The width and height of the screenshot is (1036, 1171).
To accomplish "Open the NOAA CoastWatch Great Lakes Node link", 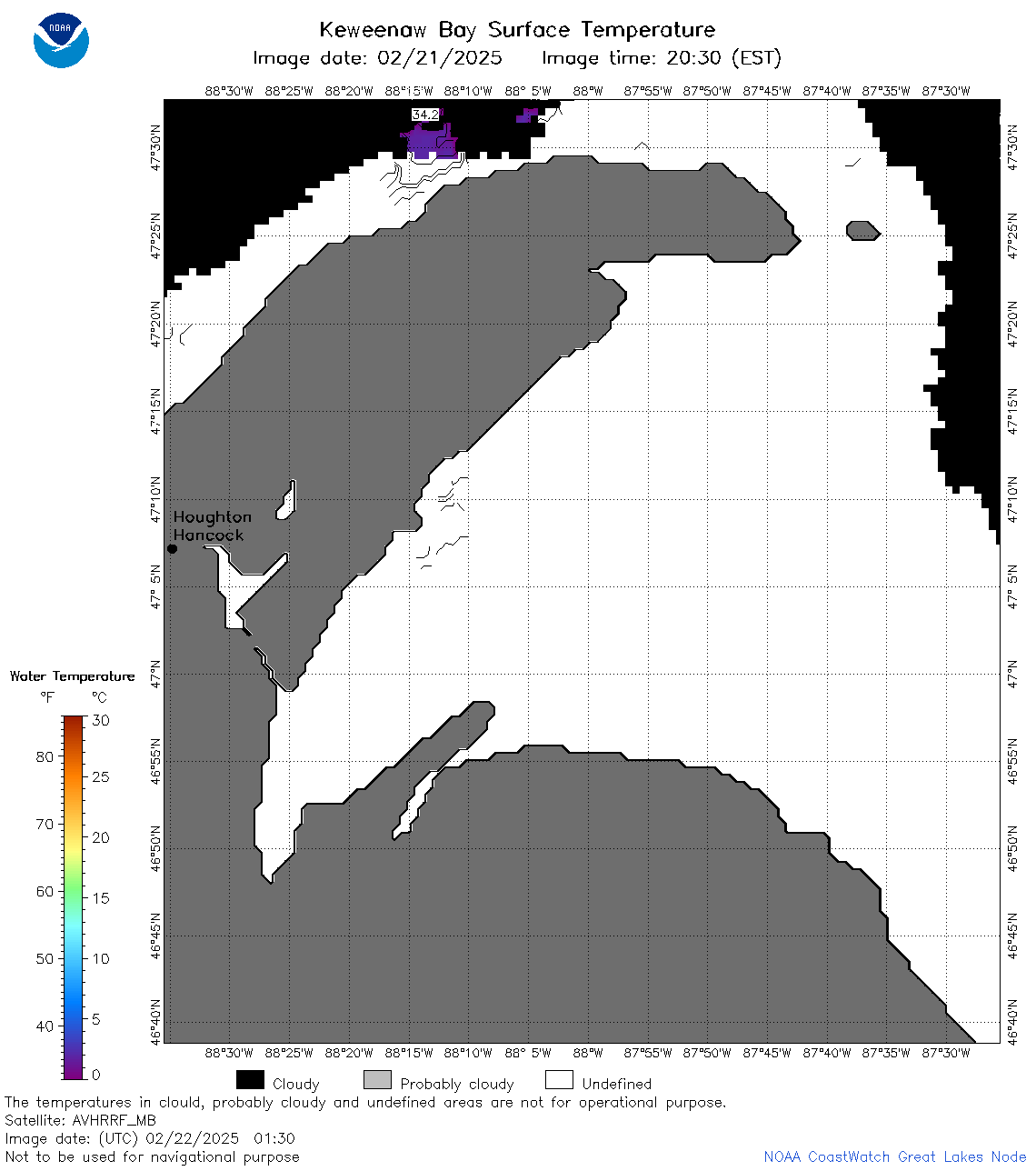I will pyautogui.click(x=895, y=1156).
